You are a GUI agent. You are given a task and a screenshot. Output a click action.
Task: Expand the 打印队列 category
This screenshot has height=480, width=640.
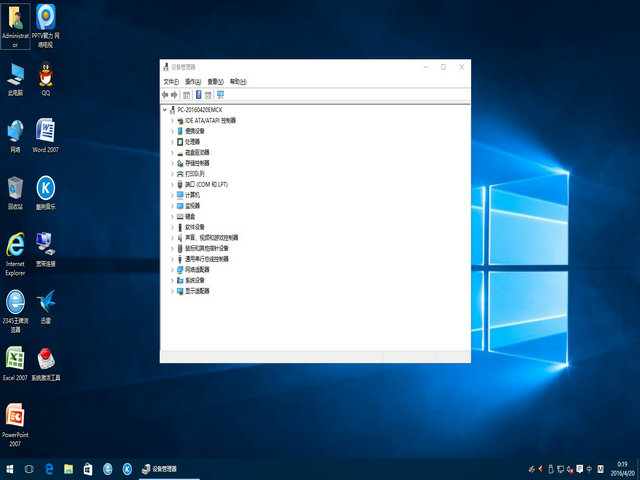click(x=172, y=174)
